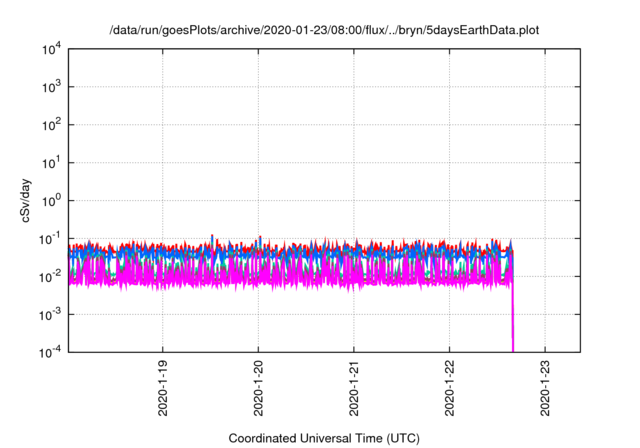Select the 2020-1-22 date tick label
This screenshot has width=640, height=448.
pyautogui.click(x=449, y=388)
